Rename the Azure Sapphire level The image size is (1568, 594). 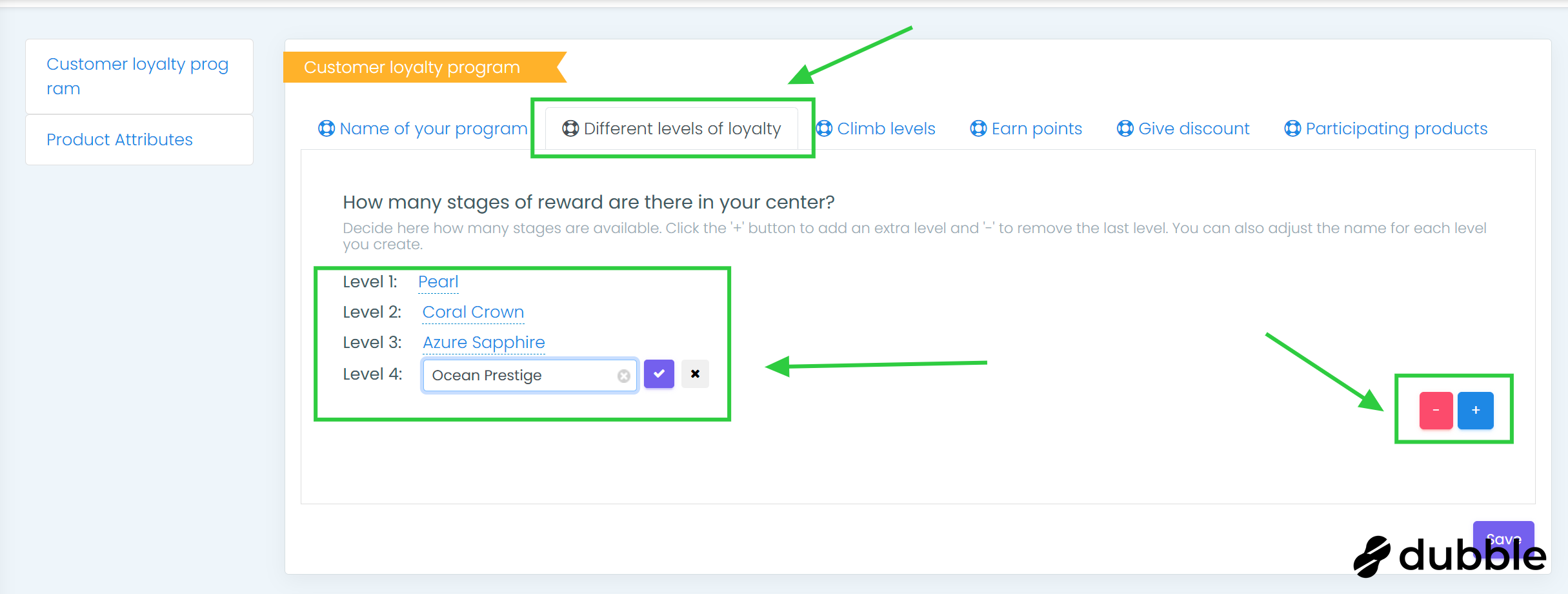coord(483,342)
